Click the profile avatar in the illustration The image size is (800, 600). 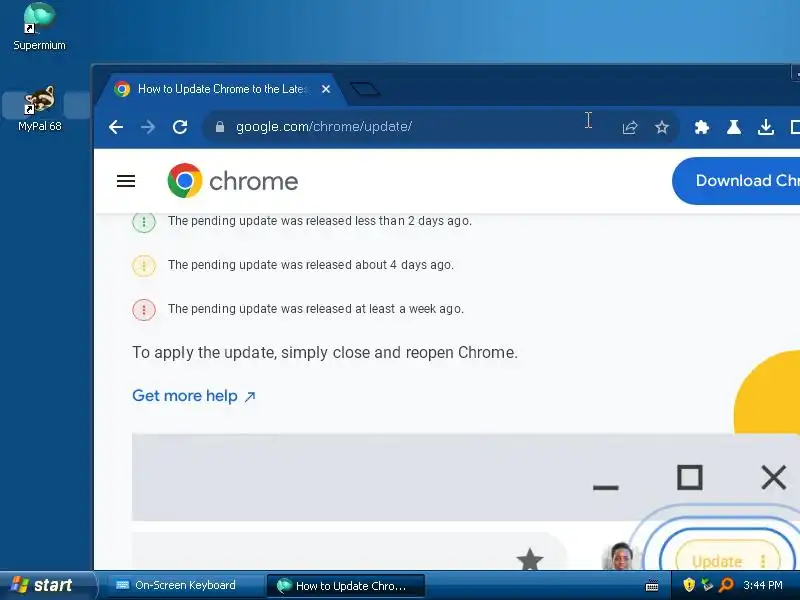point(620,556)
